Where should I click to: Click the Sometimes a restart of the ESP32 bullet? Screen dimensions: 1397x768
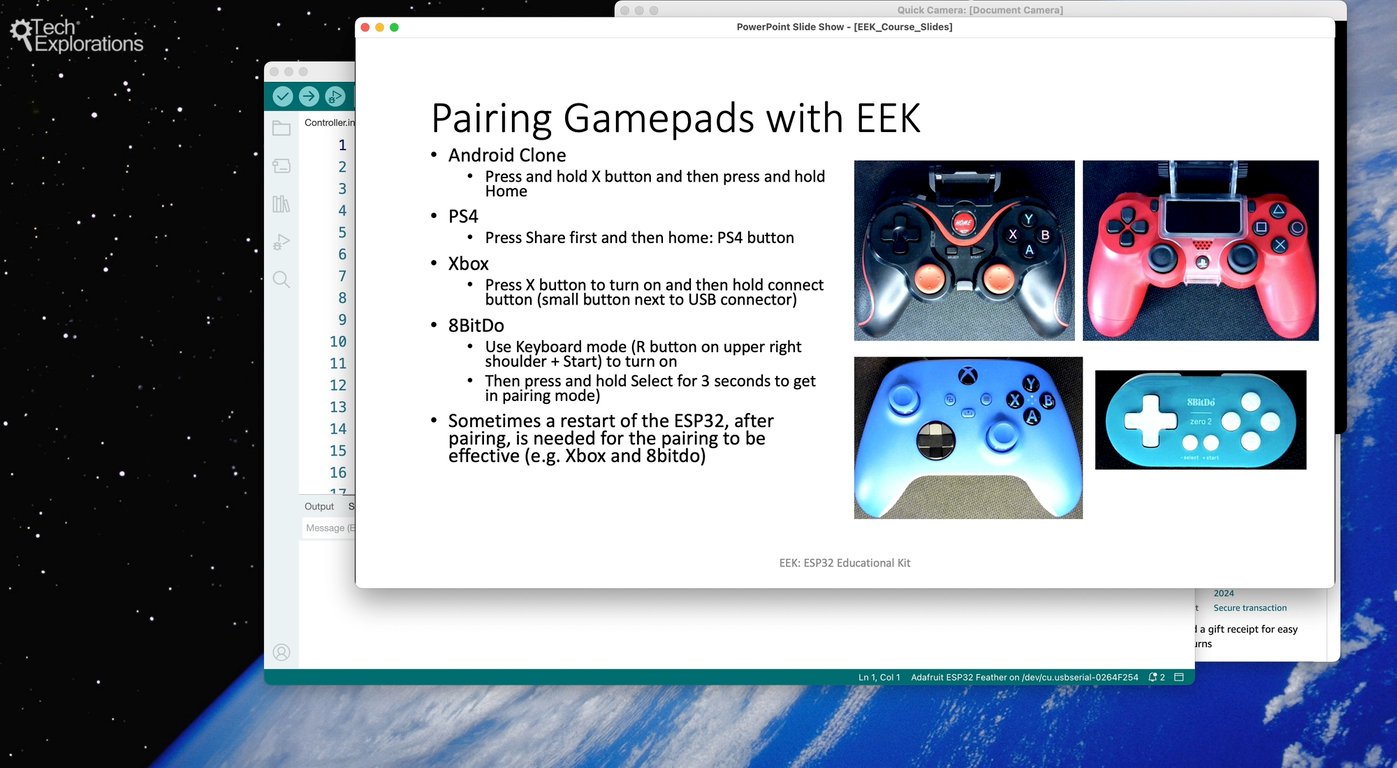611,438
